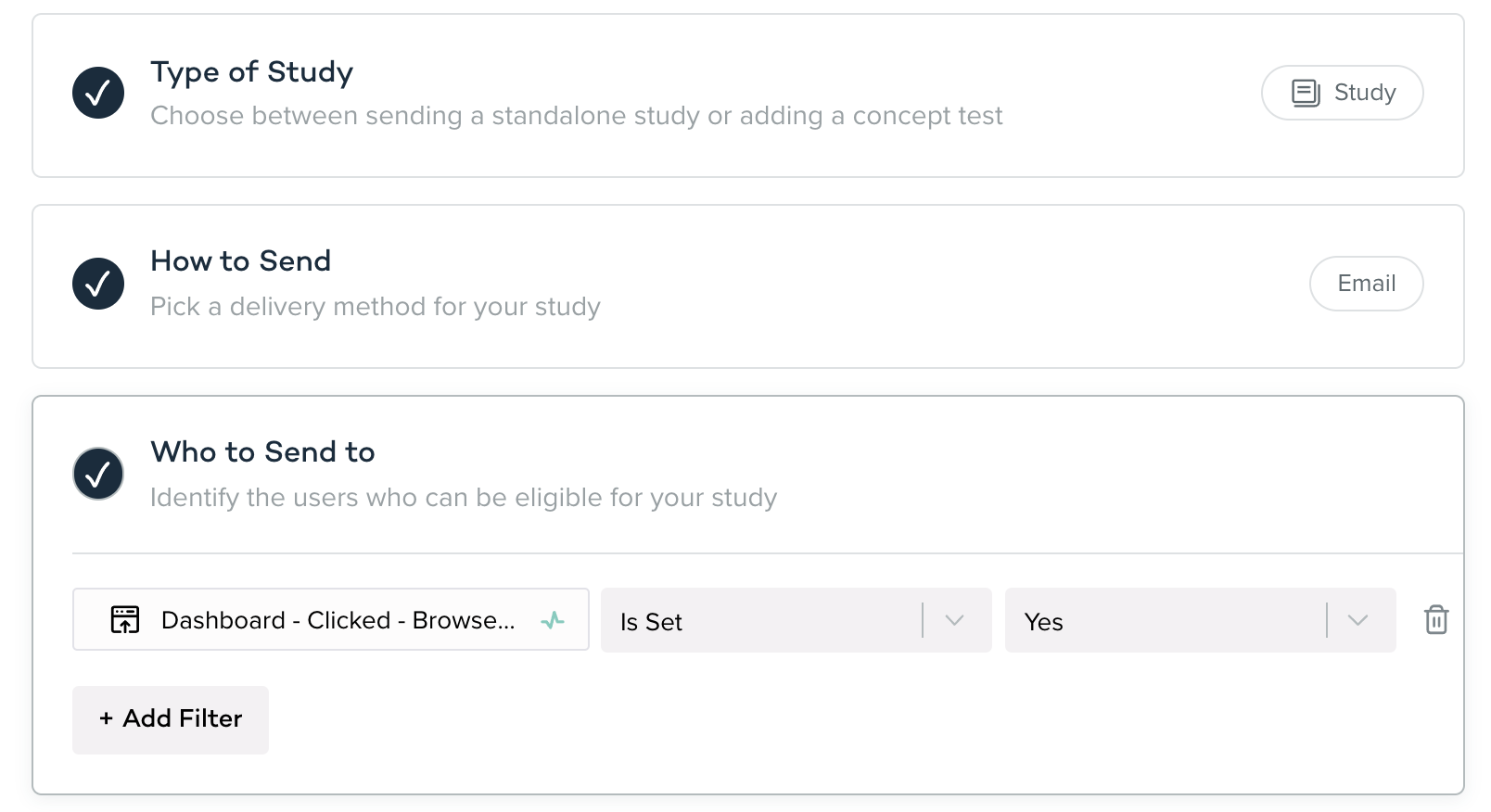Click the delivery method description text
The width and height of the screenshot is (1491, 812).
tap(375, 307)
